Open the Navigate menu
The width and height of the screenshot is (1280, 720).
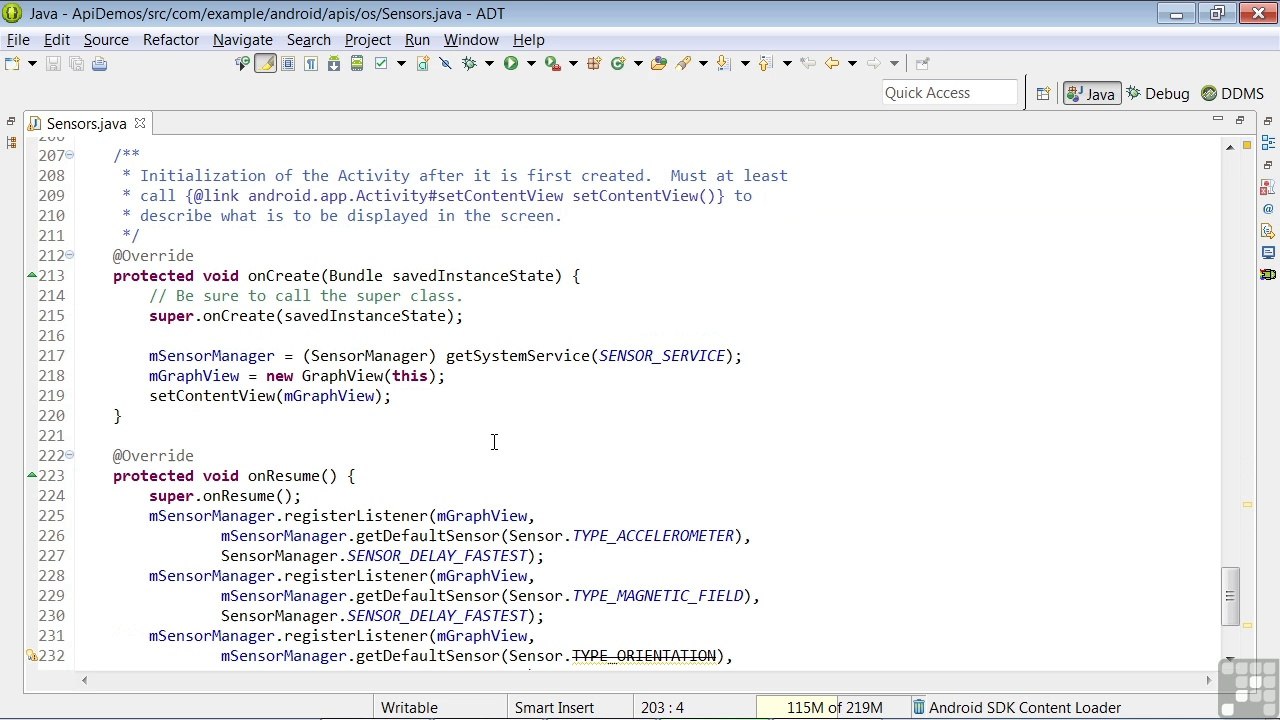point(242,40)
